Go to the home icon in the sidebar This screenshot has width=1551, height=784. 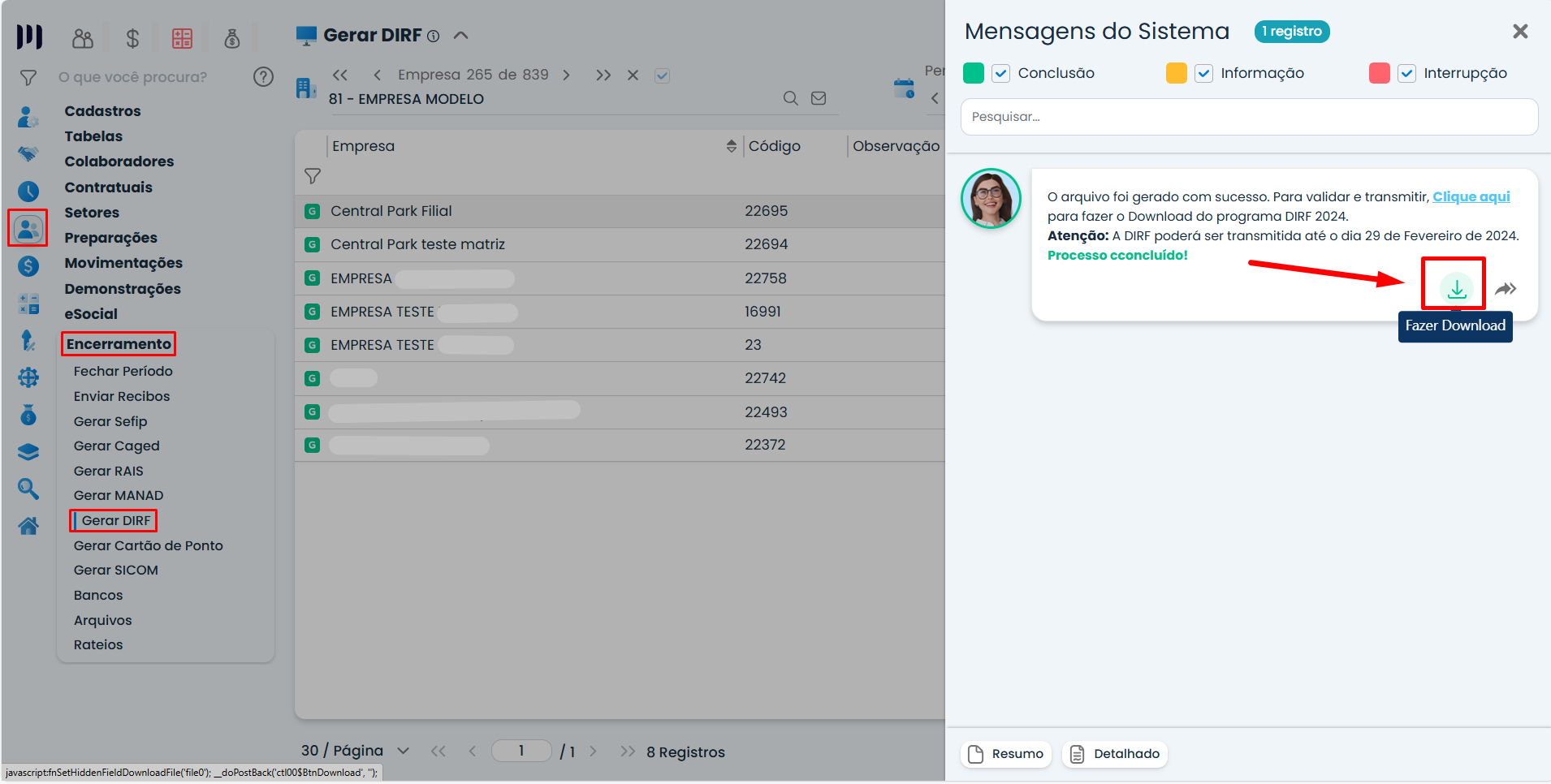pos(28,526)
